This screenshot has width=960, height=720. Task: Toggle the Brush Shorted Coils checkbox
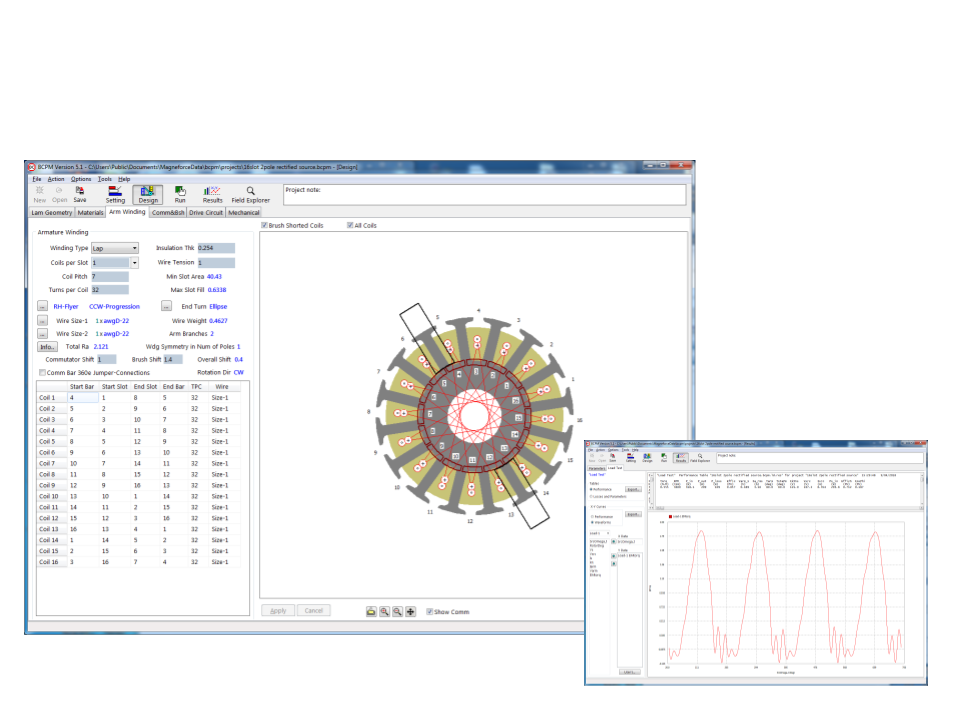[x=264, y=225]
